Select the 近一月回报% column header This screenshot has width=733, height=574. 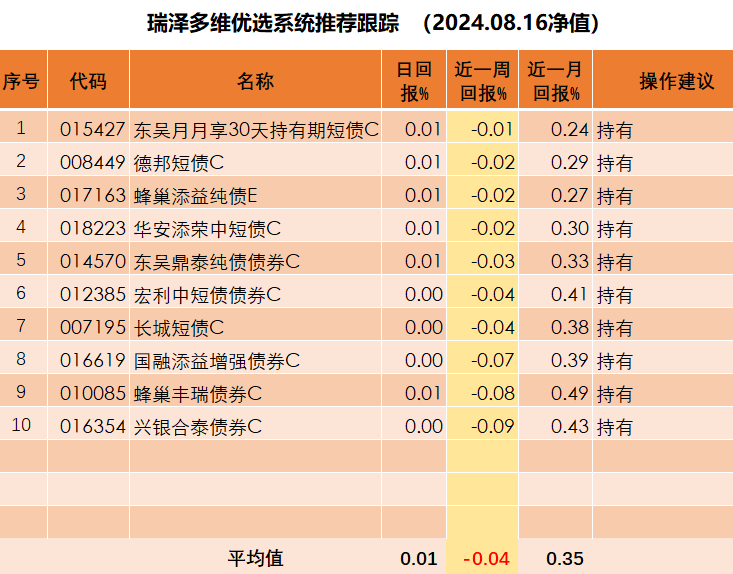tap(555, 81)
